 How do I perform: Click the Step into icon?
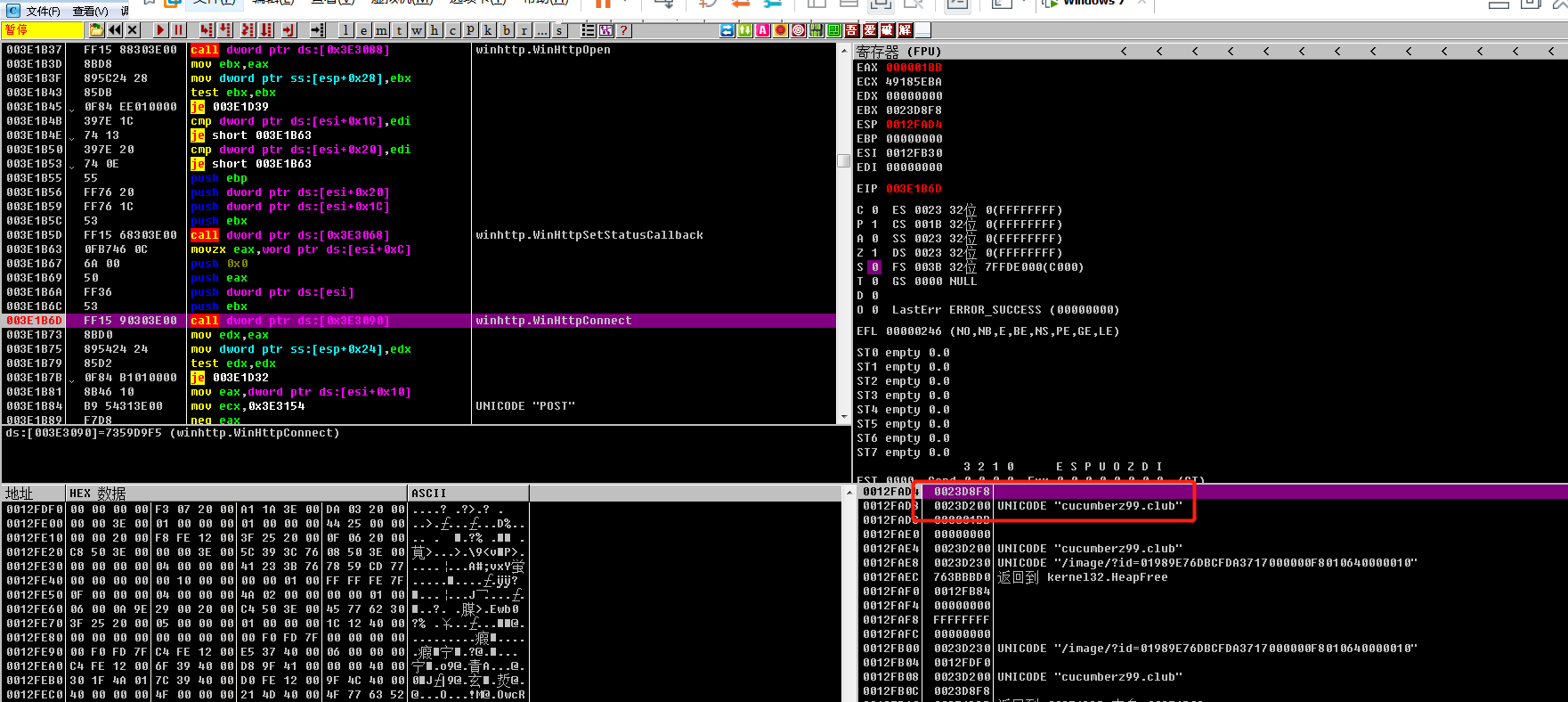[x=207, y=30]
